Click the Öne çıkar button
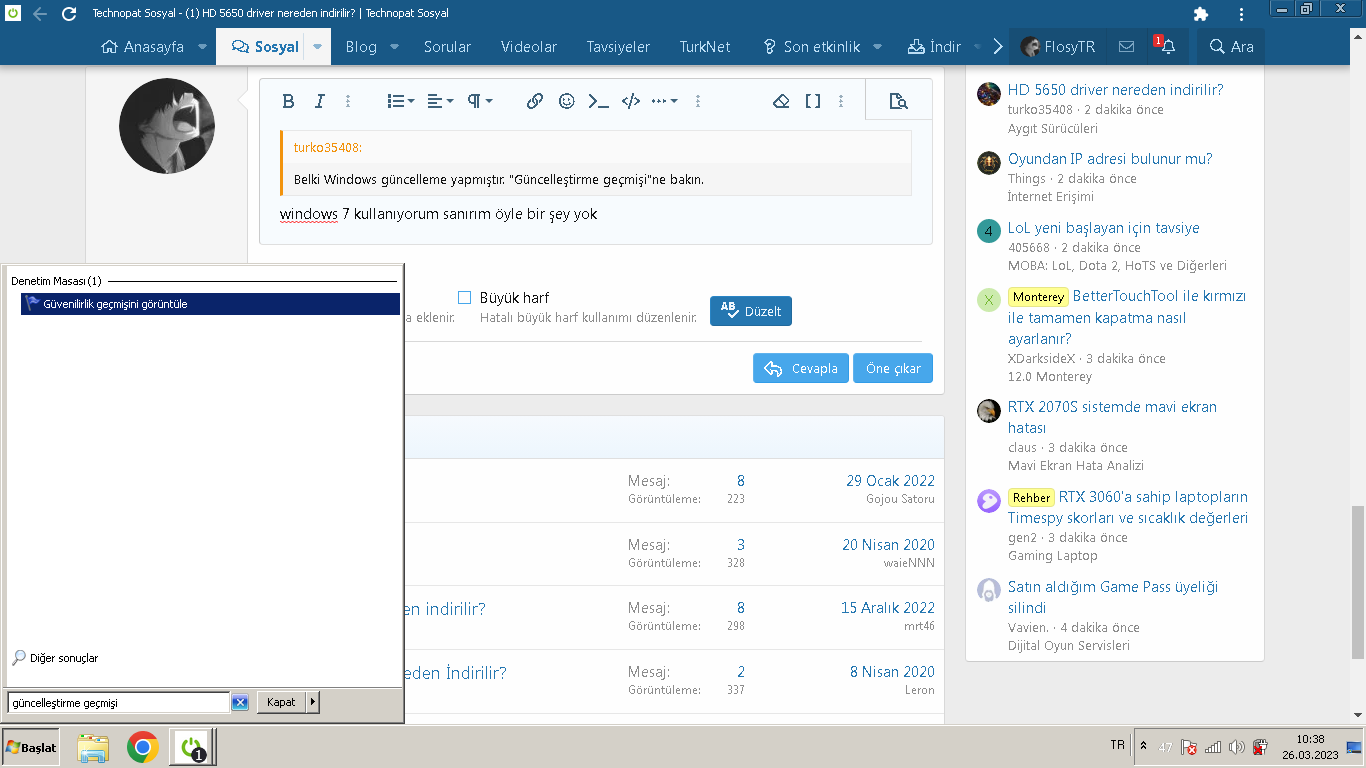Image resolution: width=1366 pixels, height=768 pixels. coord(893,368)
